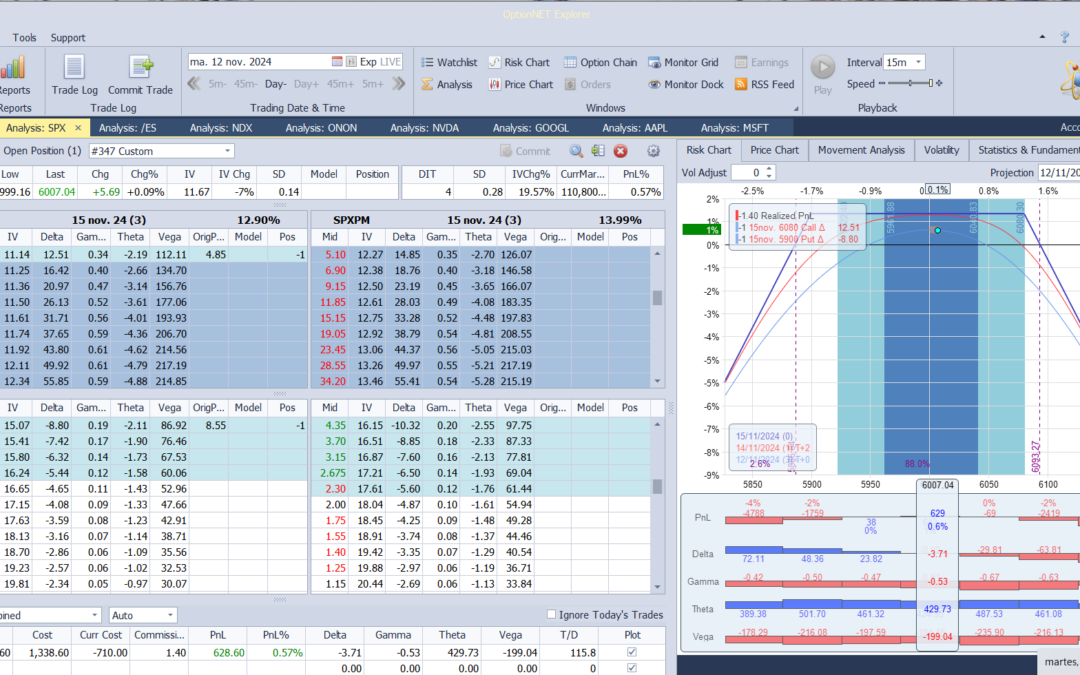This screenshot has height=675, width=1080.
Task: Open the Analysis window from ribbon
Action: point(447,84)
